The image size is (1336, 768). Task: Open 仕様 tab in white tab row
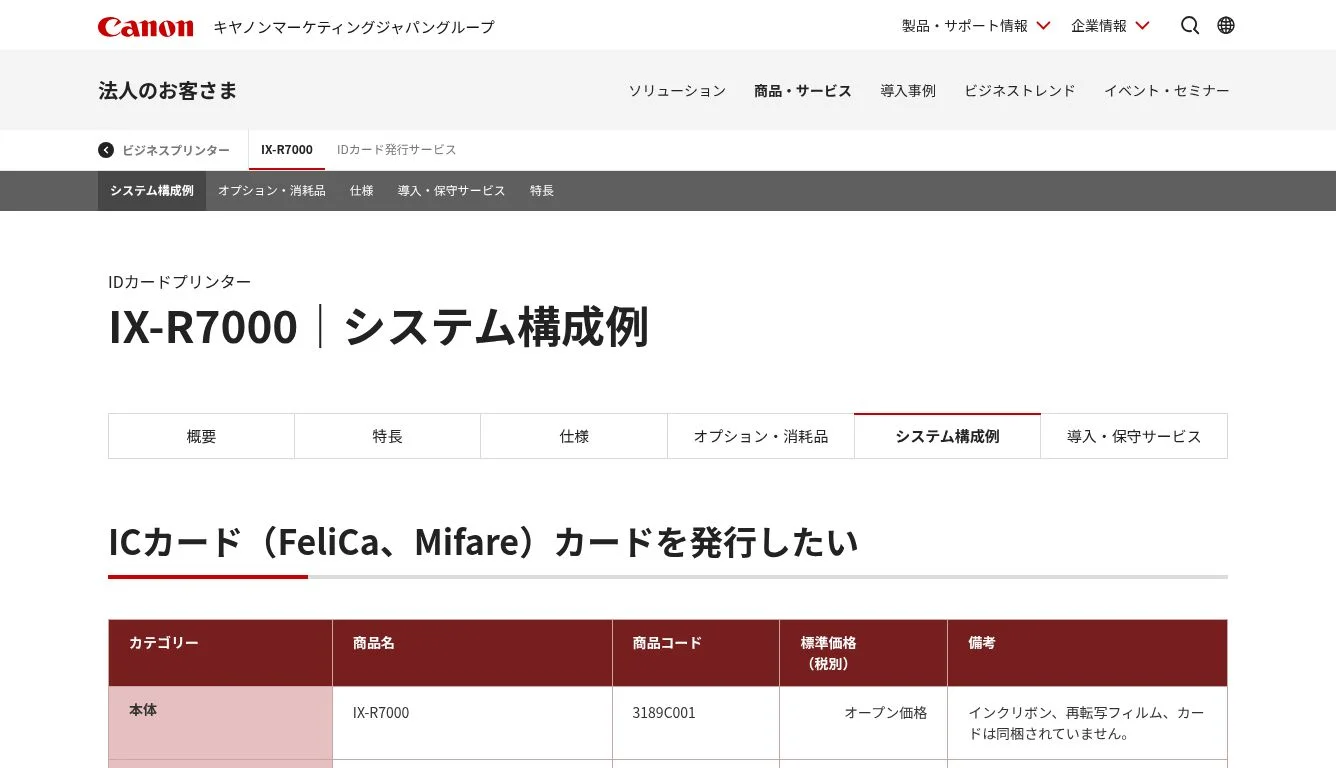574,436
